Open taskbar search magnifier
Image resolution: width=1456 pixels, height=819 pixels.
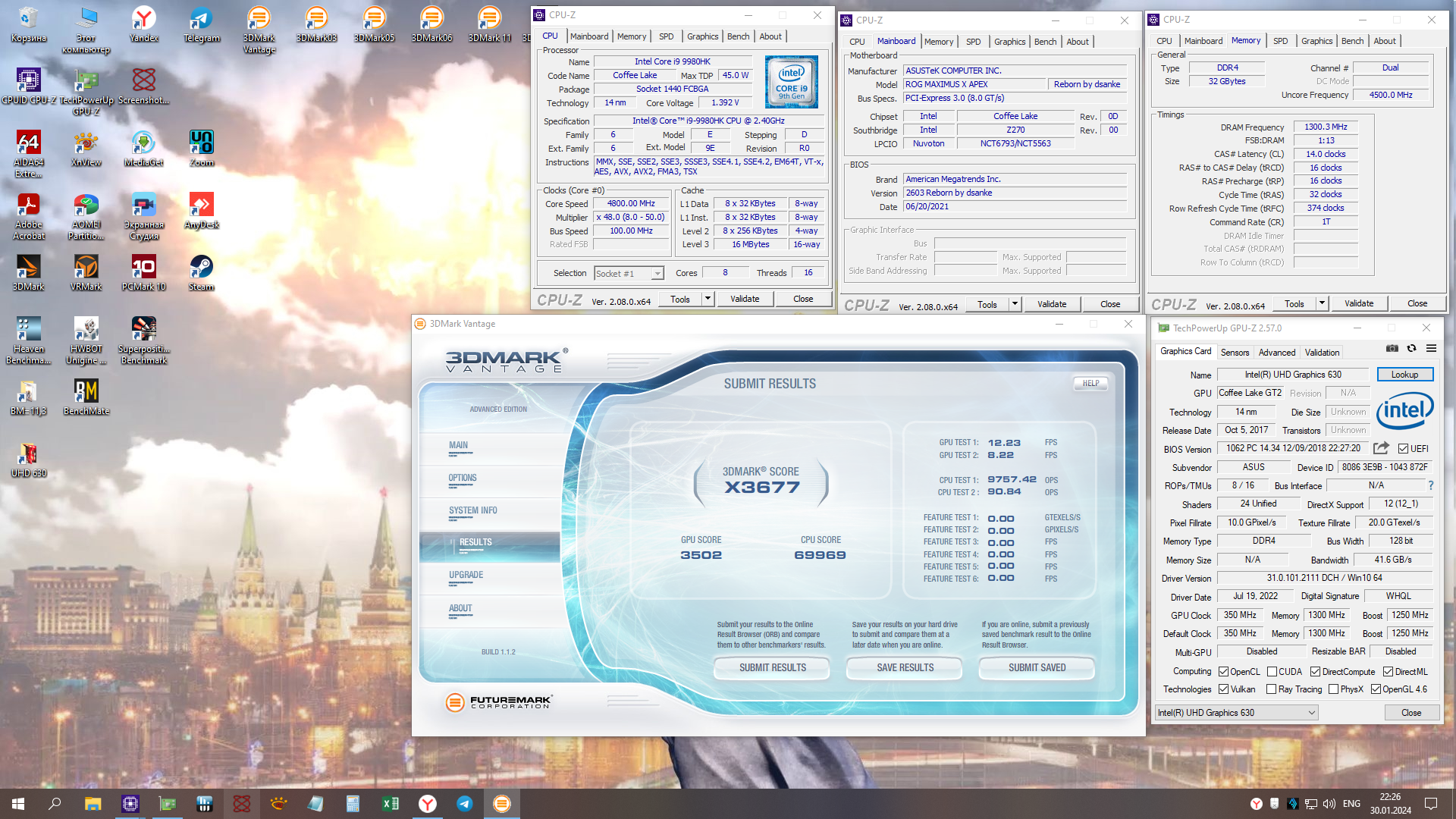(55, 804)
